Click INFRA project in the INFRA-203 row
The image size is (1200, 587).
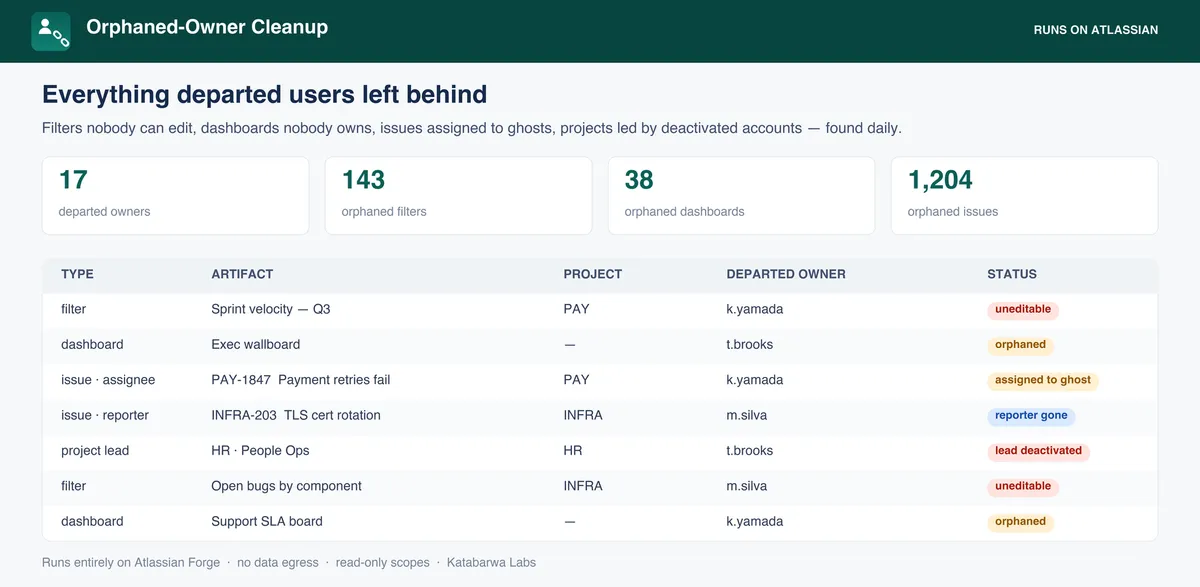point(583,415)
